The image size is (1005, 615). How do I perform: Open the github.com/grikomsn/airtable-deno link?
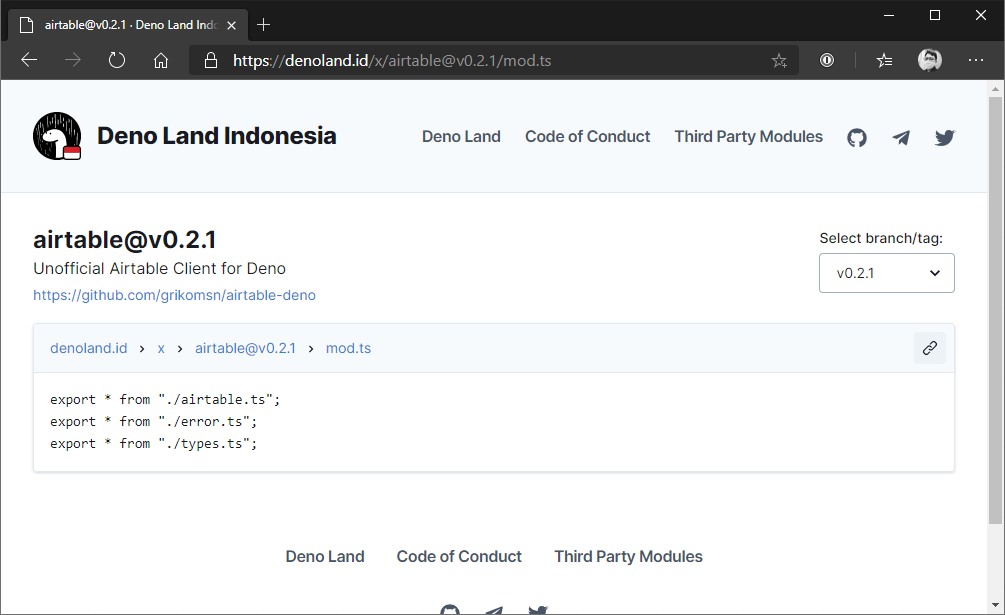174,295
